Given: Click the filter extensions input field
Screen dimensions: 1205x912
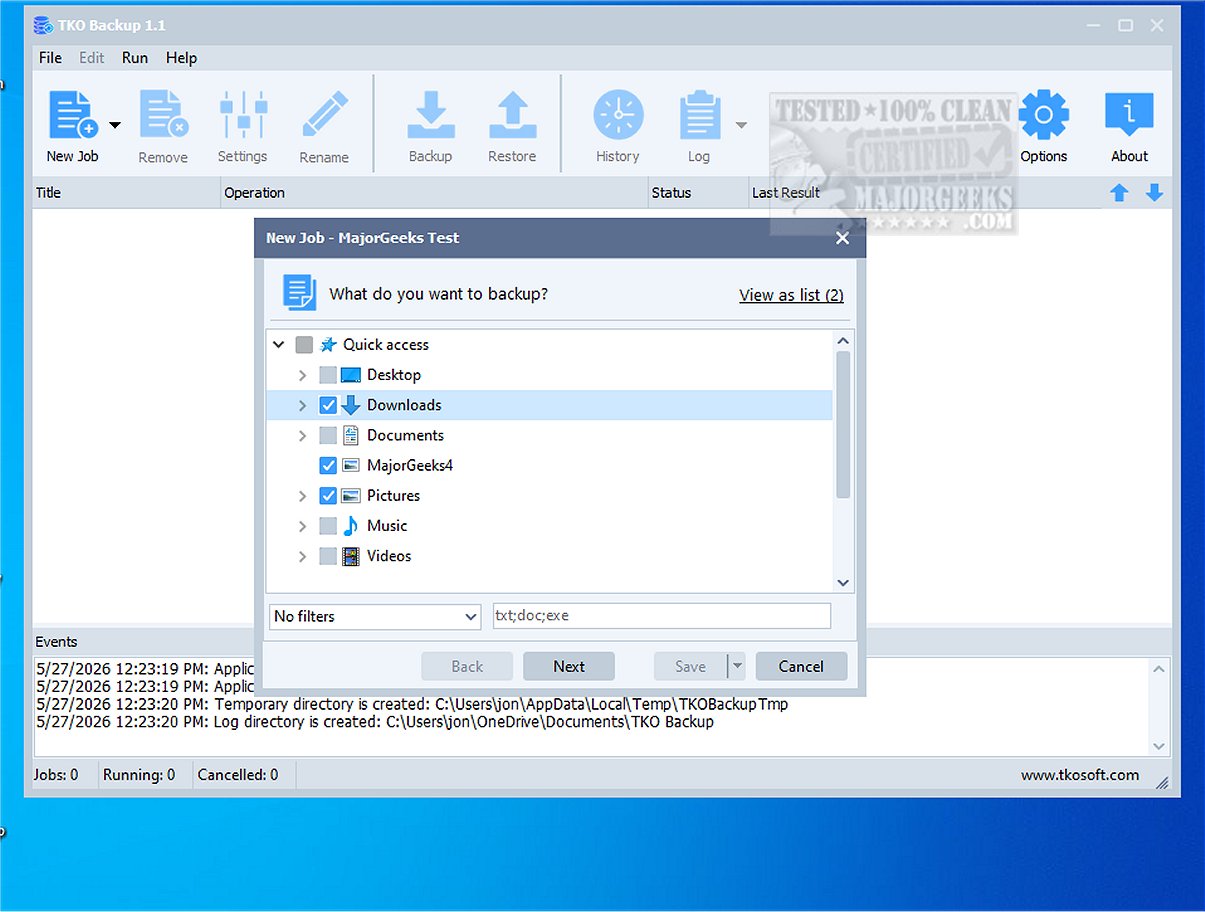Looking at the screenshot, I should pos(661,616).
